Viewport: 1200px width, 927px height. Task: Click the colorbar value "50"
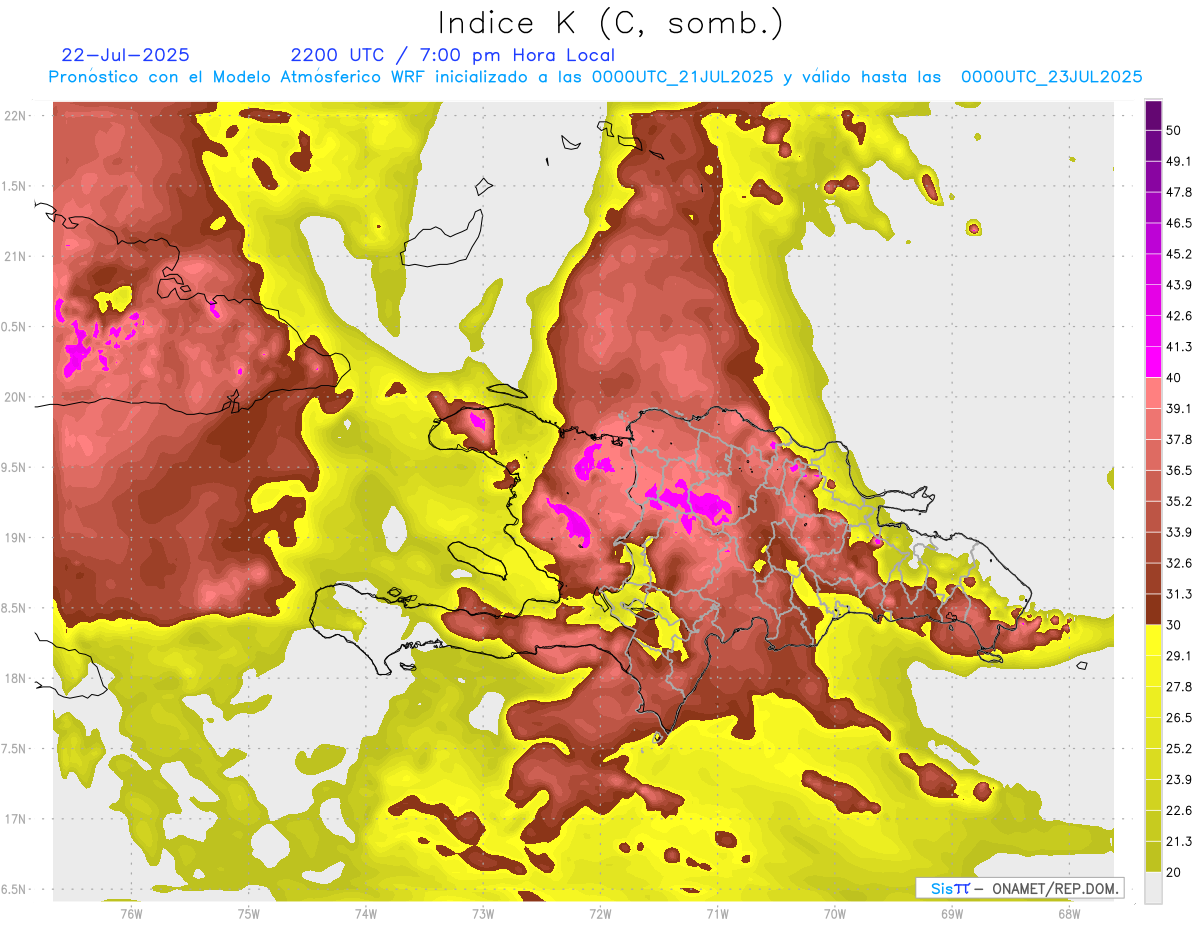click(1174, 131)
